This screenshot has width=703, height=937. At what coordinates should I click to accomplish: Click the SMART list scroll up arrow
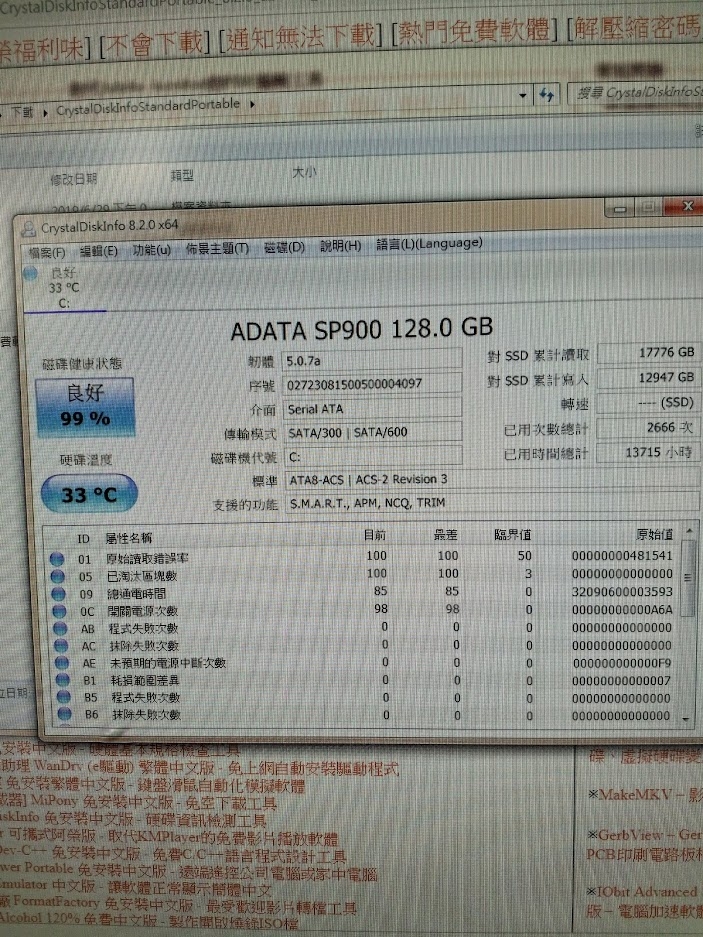coord(689,530)
